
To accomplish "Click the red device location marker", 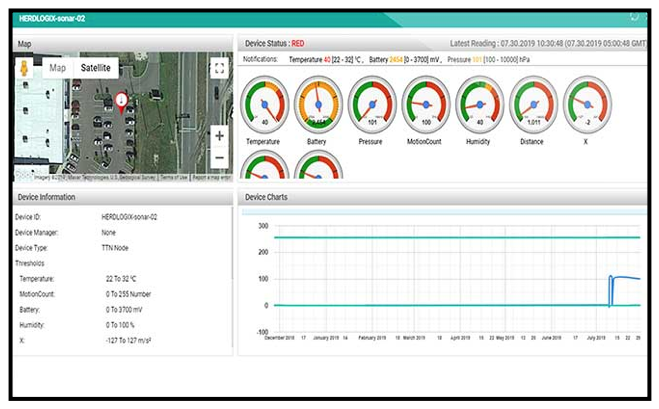I will 121,101.
